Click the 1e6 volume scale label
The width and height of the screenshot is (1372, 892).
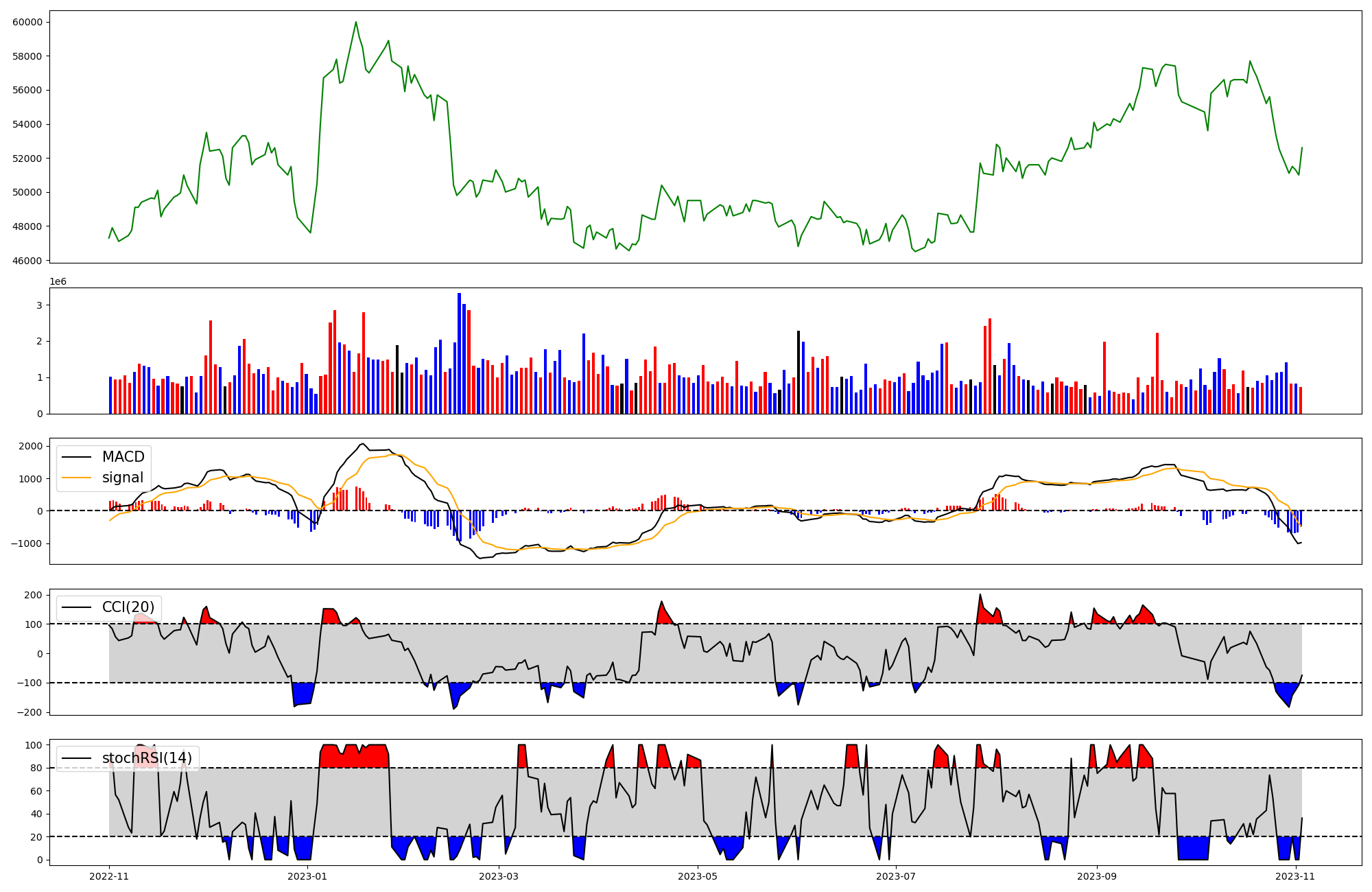[x=58, y=282]
